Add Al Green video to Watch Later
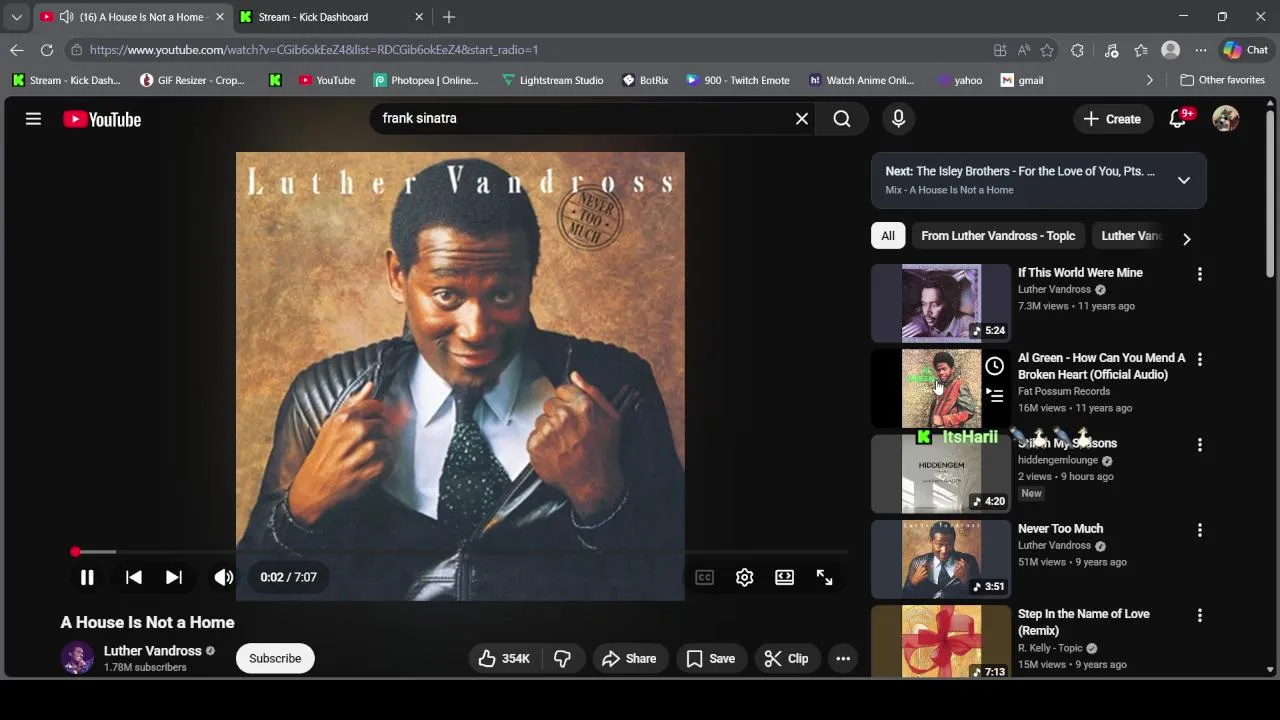Viewport: 1280px width, 720px height. [994, 366]
